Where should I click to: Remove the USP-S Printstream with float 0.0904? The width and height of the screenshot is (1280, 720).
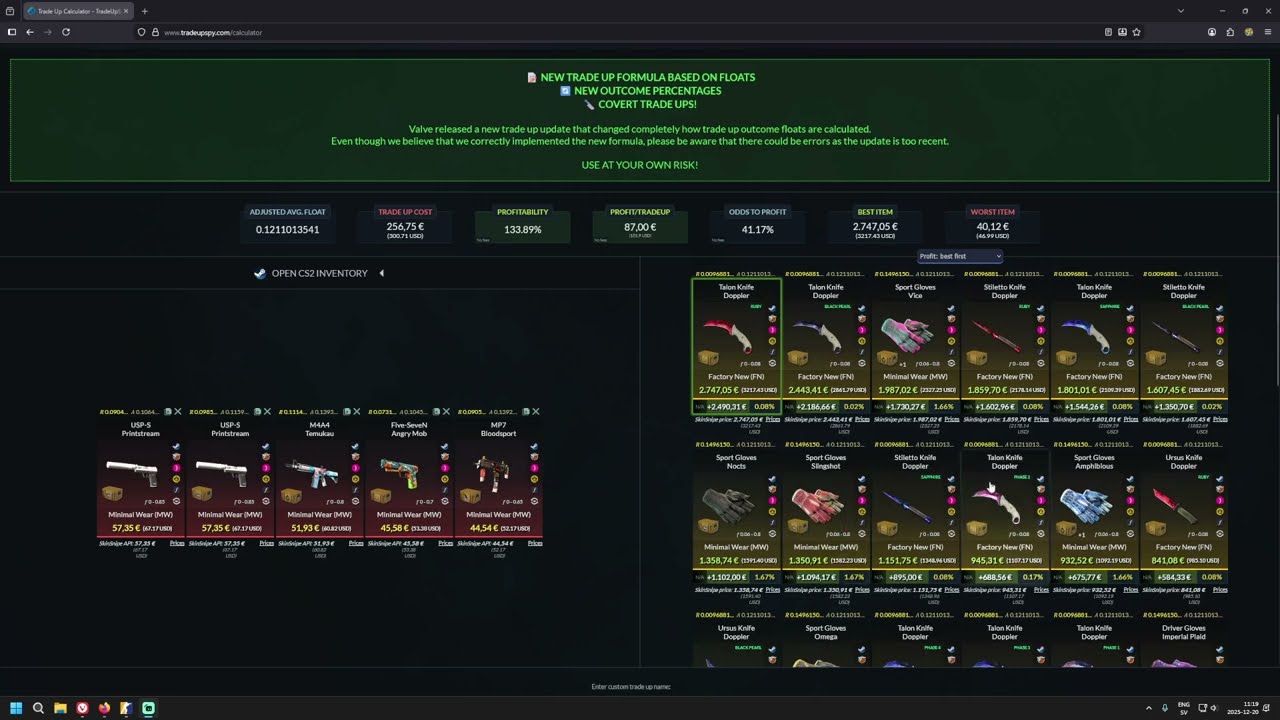[x=178, y=411]
